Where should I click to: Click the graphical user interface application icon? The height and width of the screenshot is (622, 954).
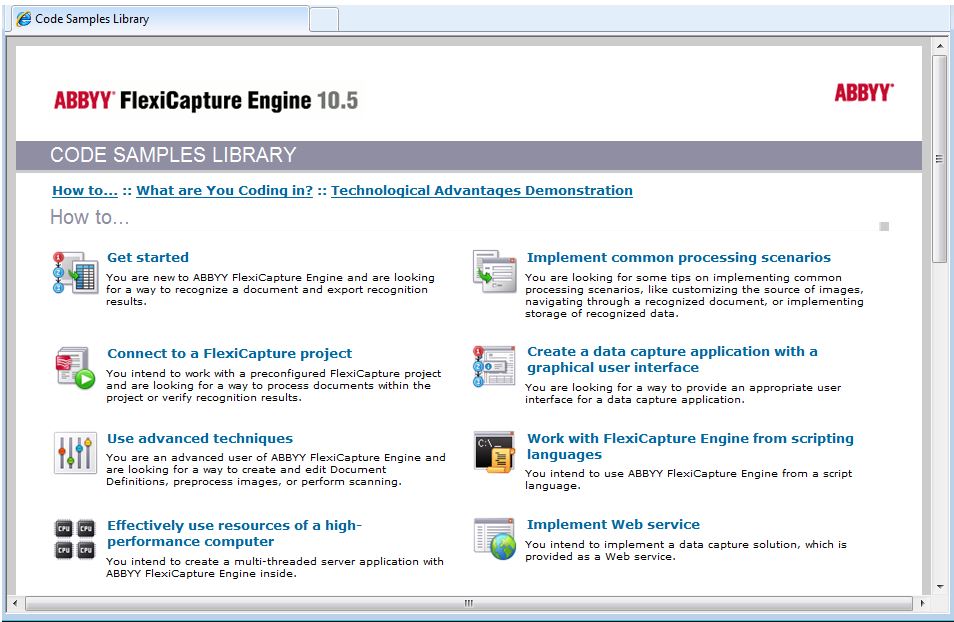click(x=494, y=366)
